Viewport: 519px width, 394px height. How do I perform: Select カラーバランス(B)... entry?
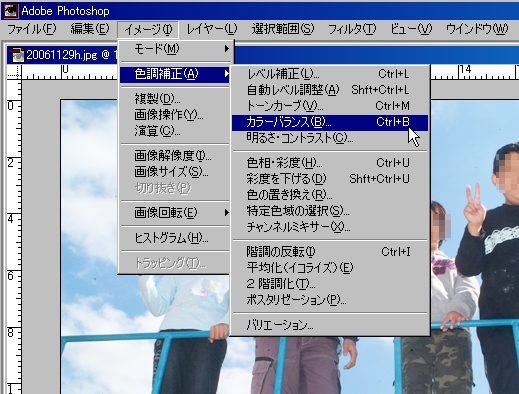329,122
